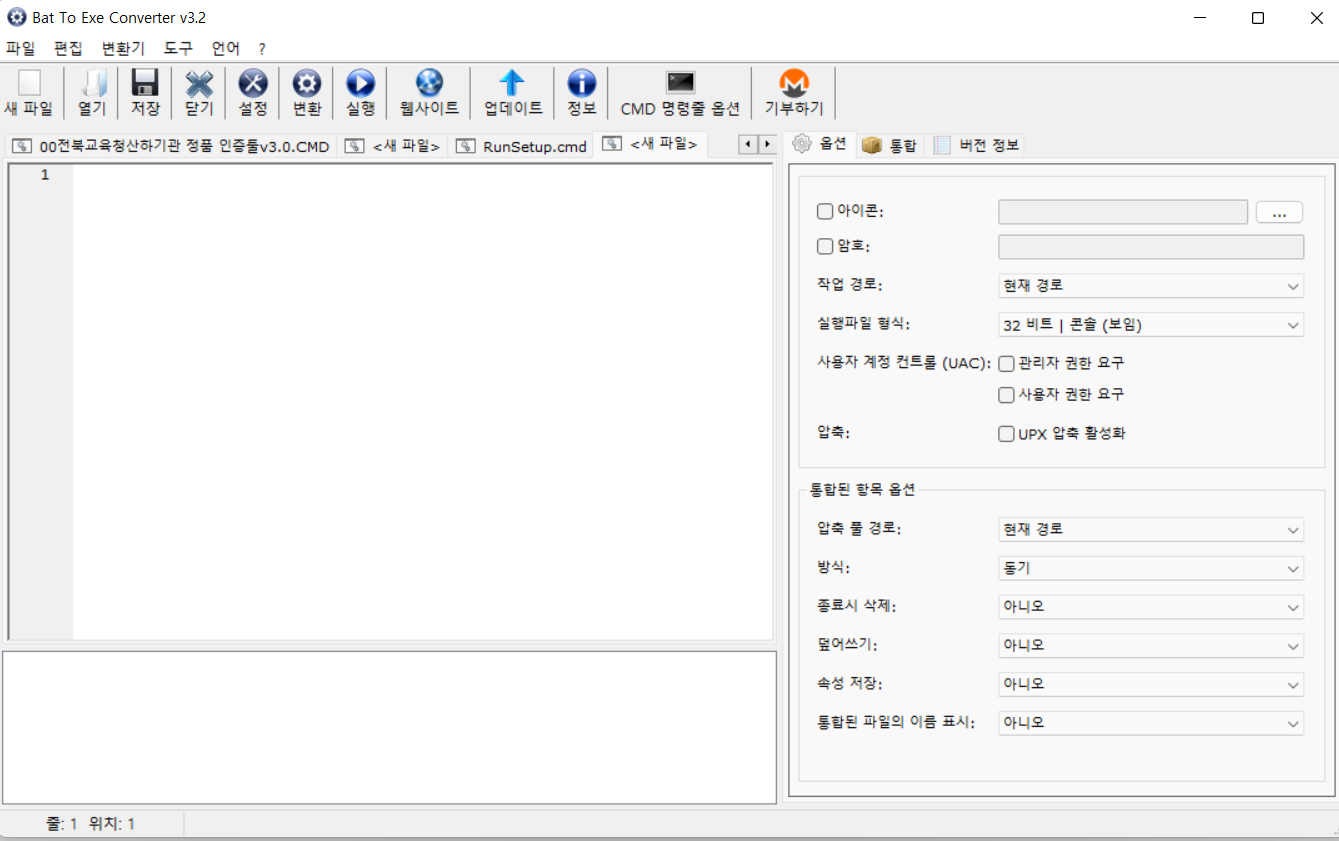Enable the 아이콘 checkbox
Screen dimensions: 1339x841
[825, 212]
